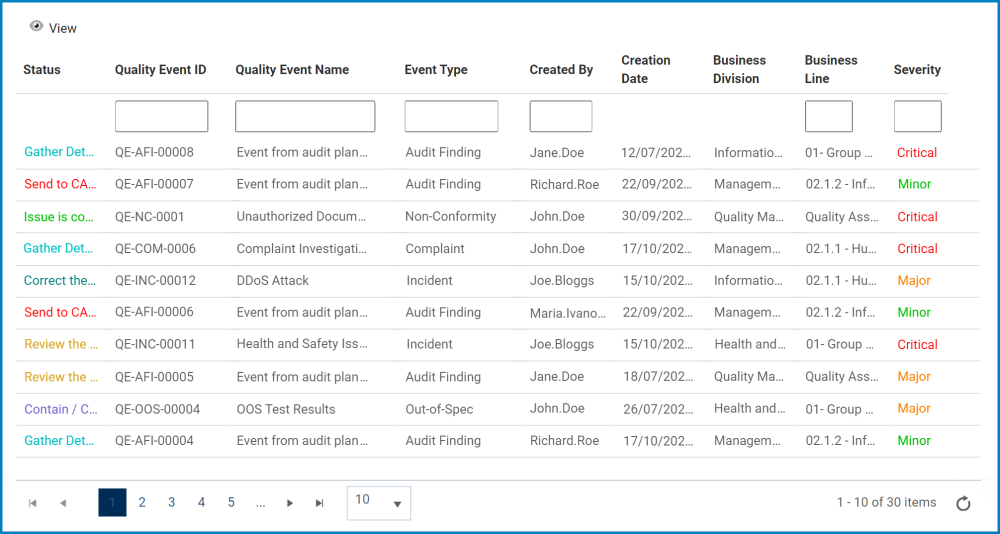The height and width of the screenshot is (534, 1000).
Task: Click the View eye icon
Action: (x=36, y=26)
